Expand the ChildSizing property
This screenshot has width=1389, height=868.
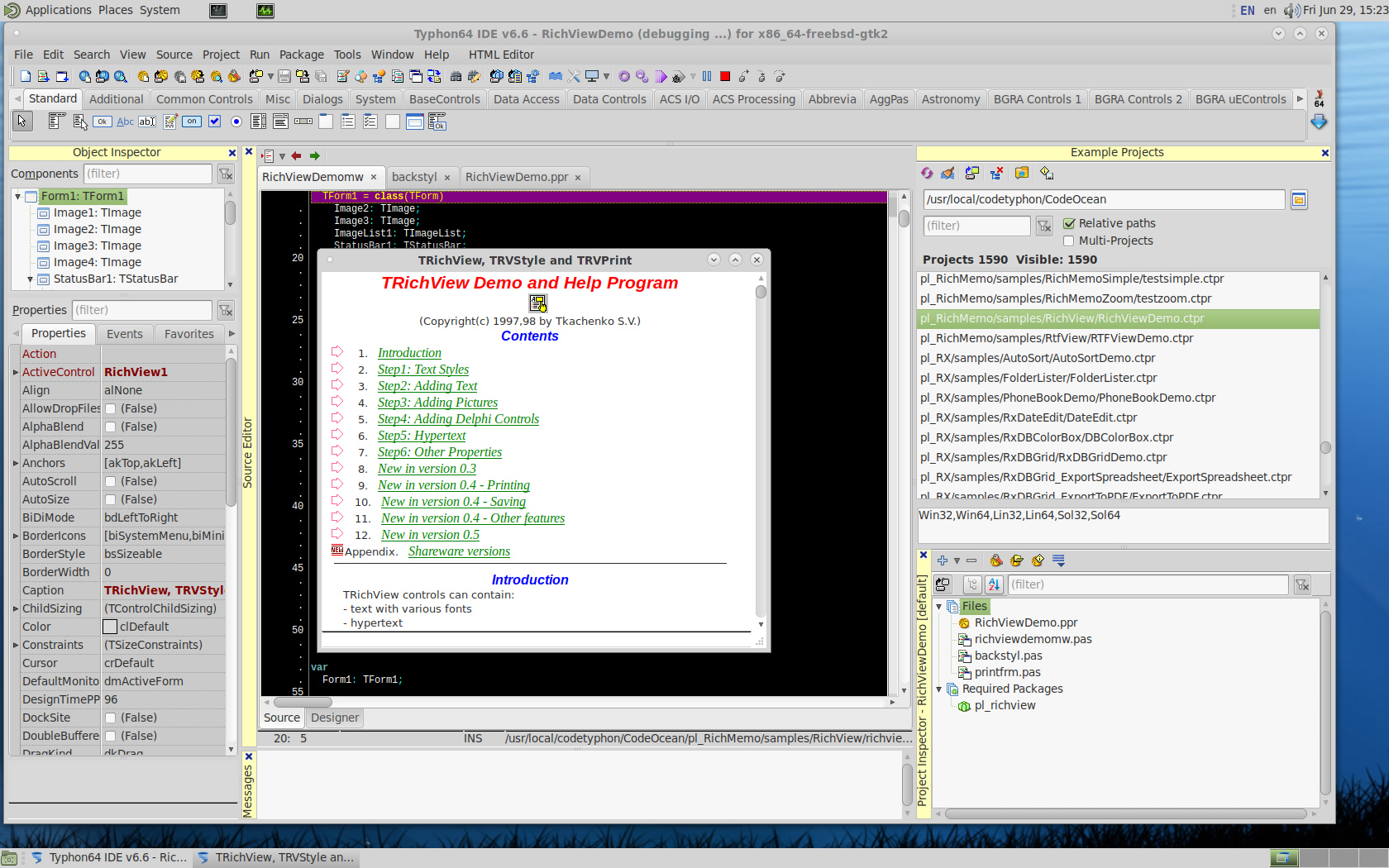coord(16,608)
